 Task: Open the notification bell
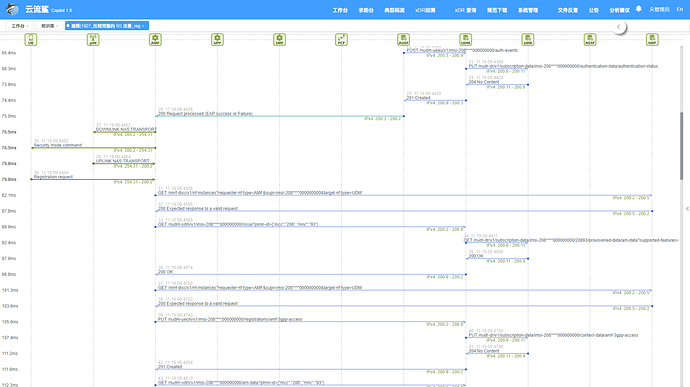639,9
